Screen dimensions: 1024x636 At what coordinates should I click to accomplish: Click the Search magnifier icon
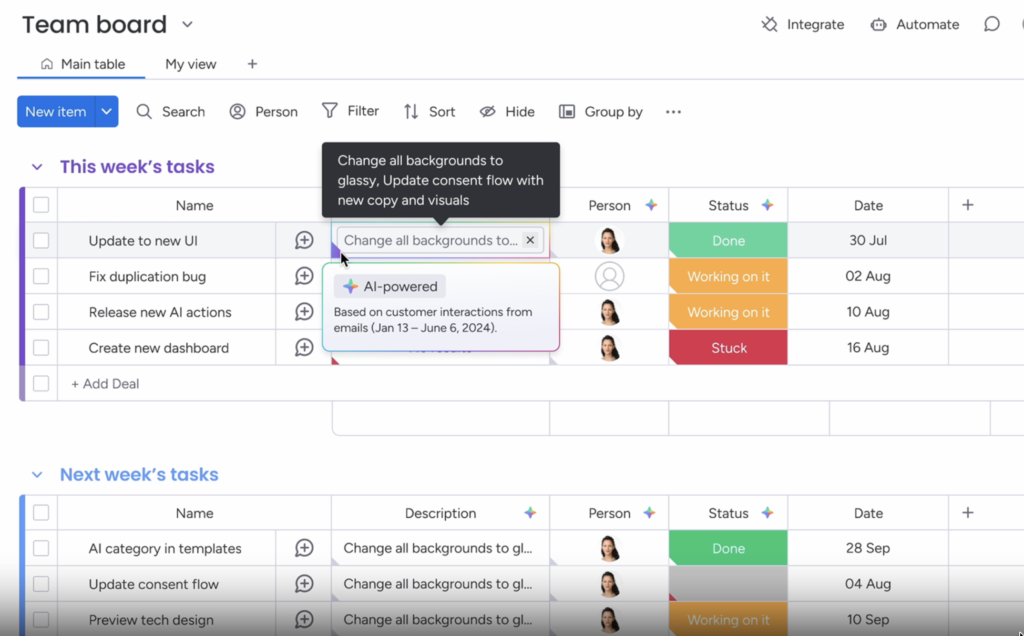point(144,112)
